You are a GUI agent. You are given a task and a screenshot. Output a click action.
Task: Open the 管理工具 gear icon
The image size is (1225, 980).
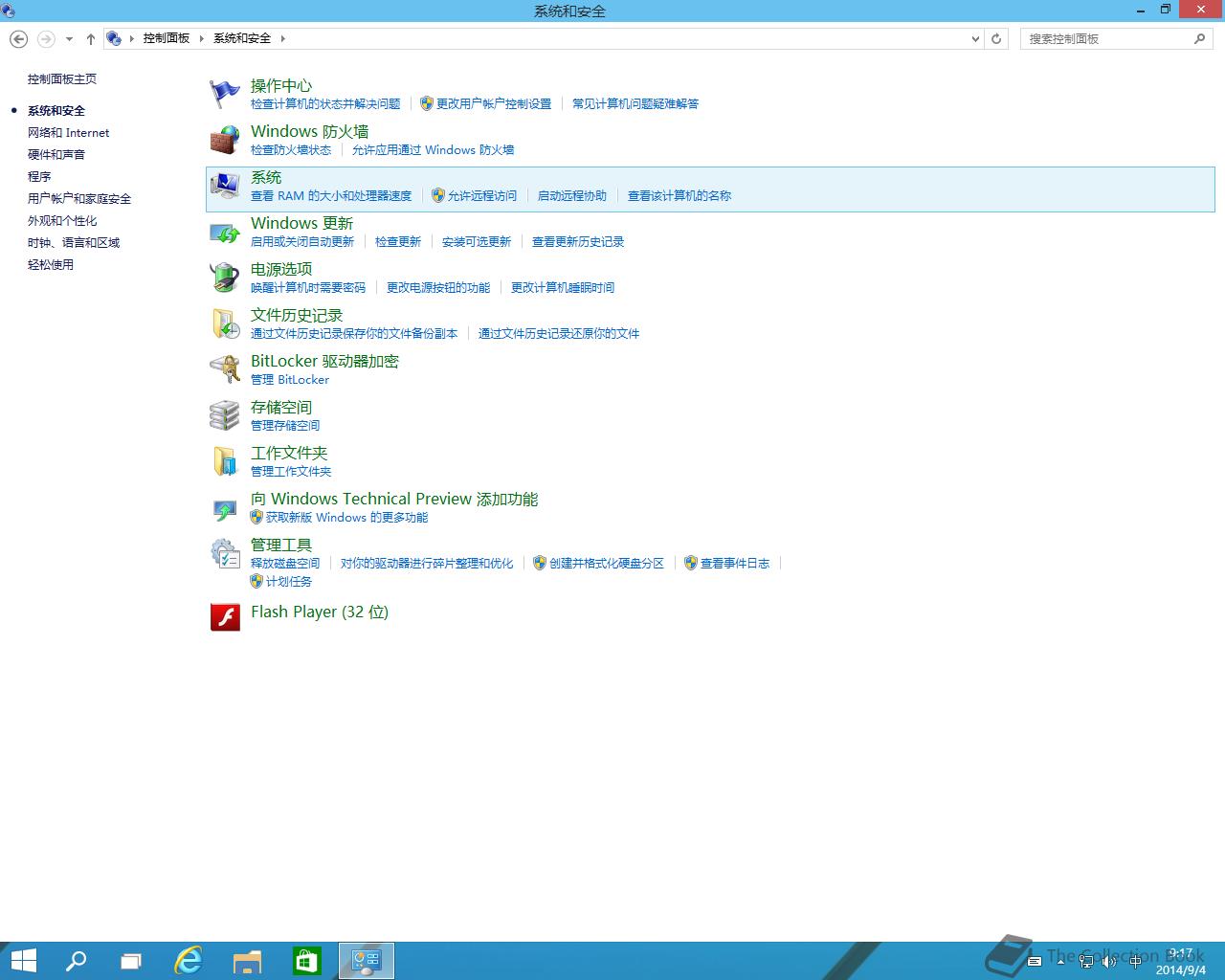click(225, 553)
